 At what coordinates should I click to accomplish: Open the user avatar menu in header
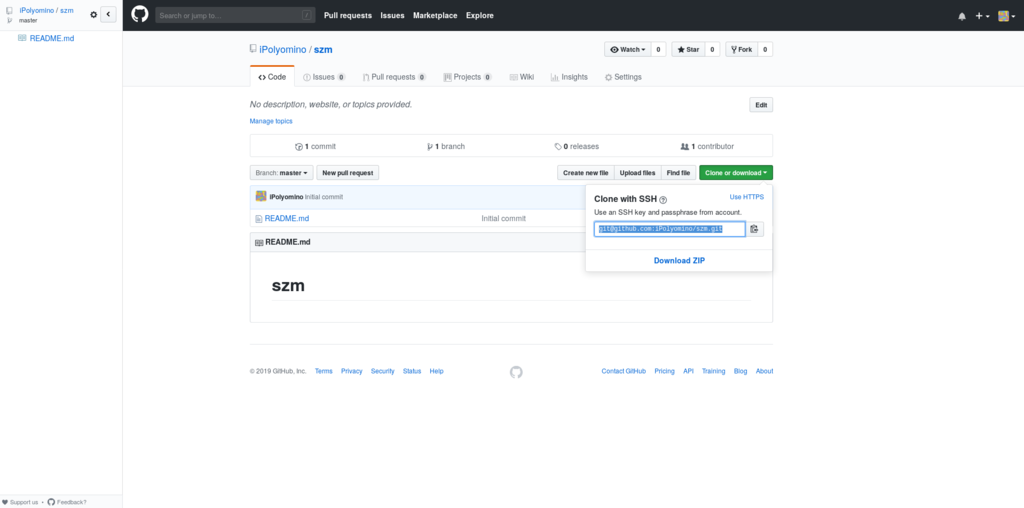pyautogui.click(x=1006, y=16)
